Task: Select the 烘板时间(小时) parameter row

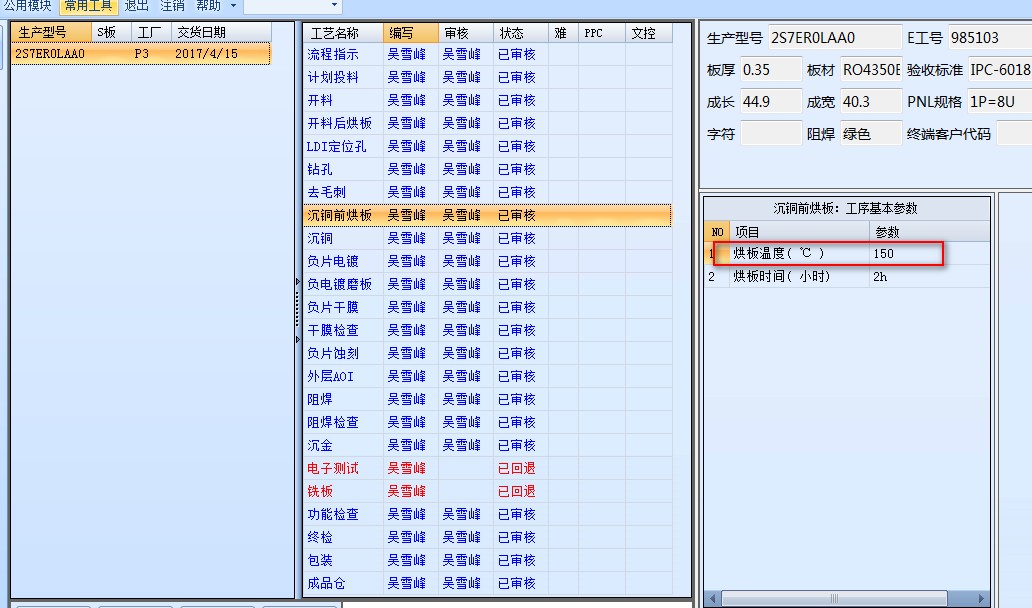Action: pos(848,276)
